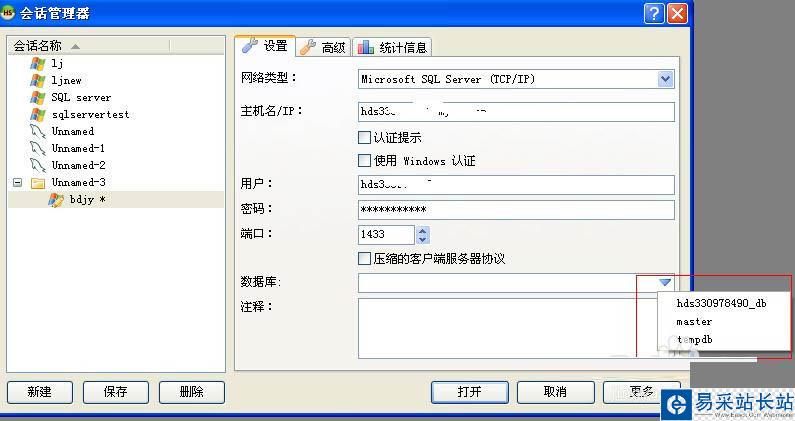
Task: Click the 保存 button
Action: [x=116, y=392]
